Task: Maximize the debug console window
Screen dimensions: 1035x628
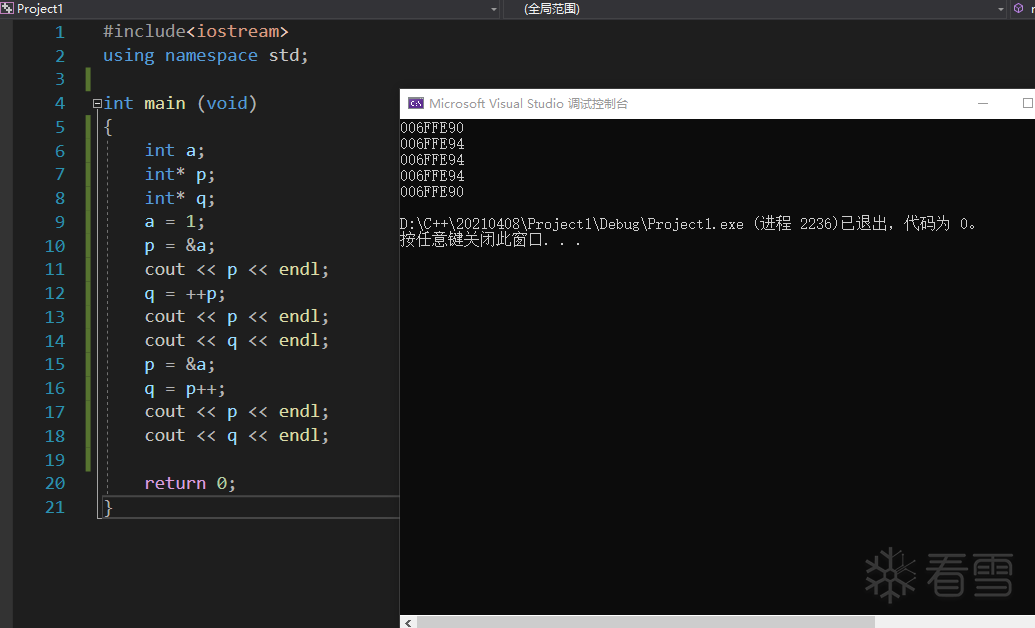Action: [x=1027, y=103]
